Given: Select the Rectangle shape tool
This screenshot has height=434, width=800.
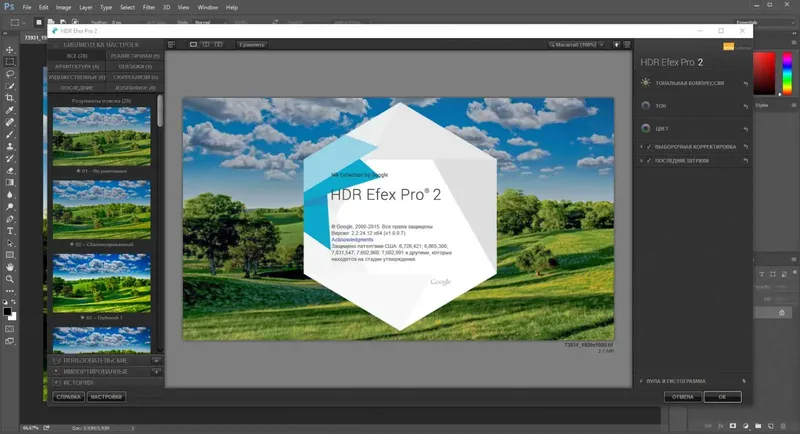Looking at the screenshot, I should coord(10,255).
